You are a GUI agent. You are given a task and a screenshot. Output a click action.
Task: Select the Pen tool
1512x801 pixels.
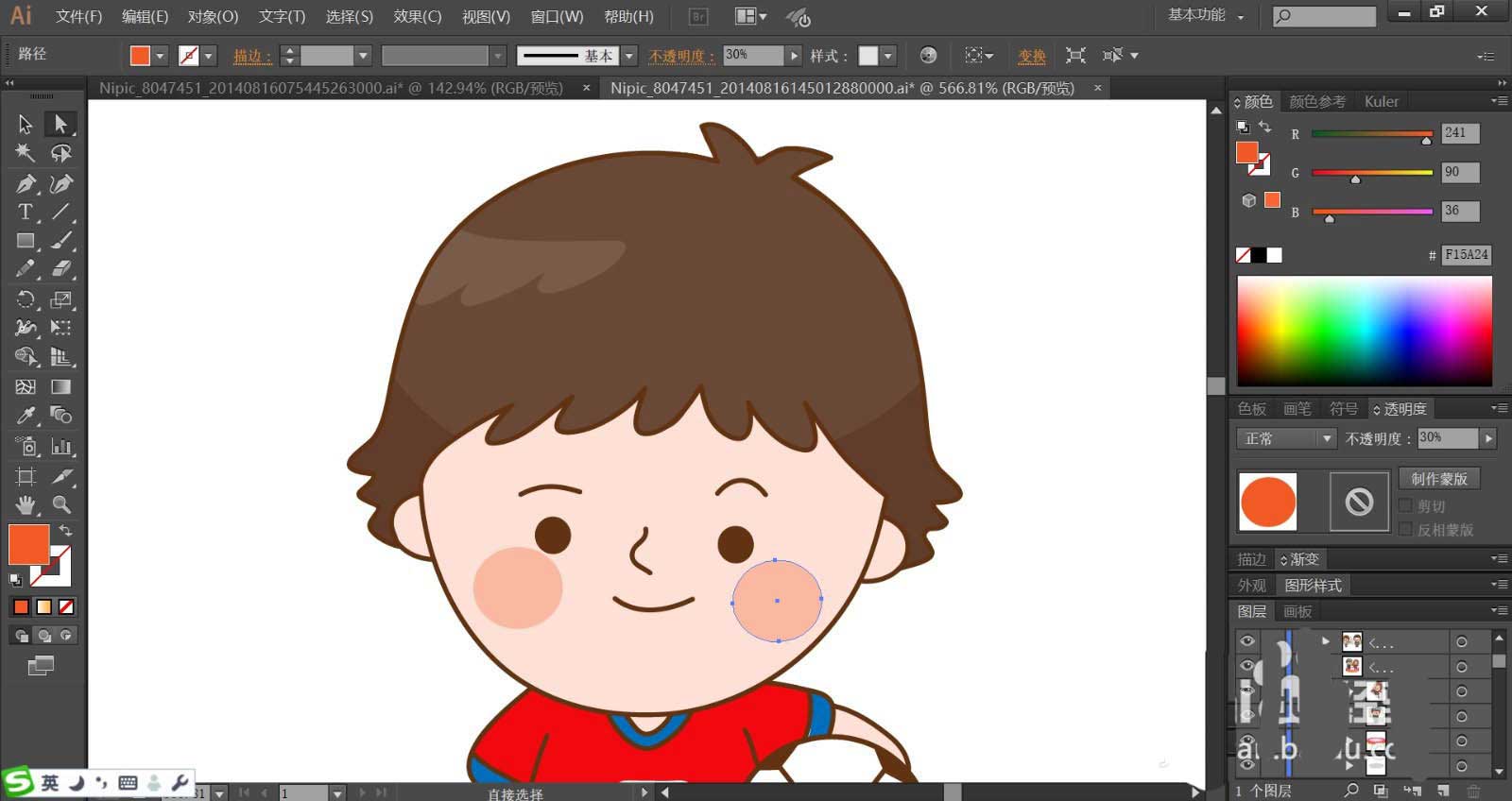(x=26, y=183)
